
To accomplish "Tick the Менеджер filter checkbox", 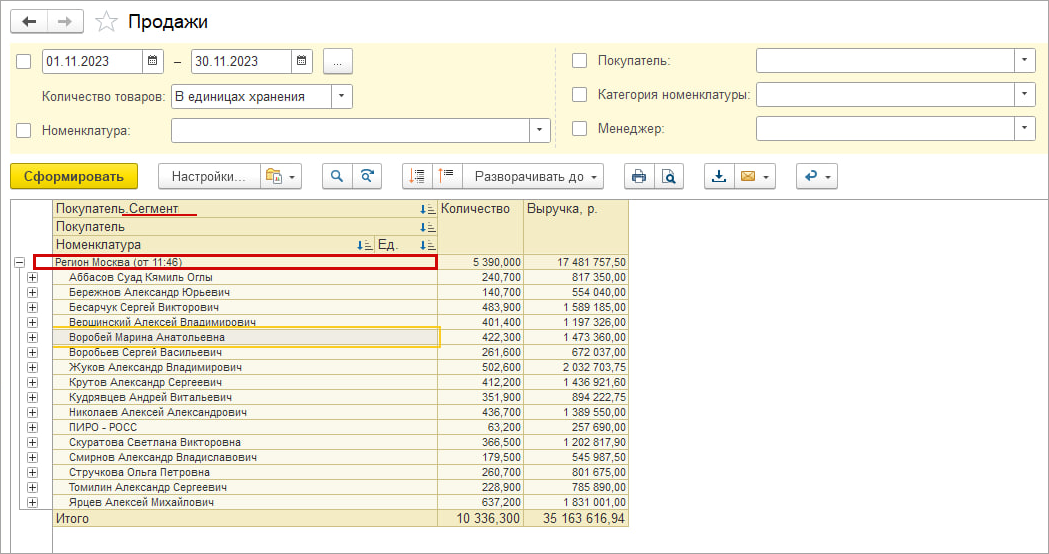I will (x=579, y=129).
